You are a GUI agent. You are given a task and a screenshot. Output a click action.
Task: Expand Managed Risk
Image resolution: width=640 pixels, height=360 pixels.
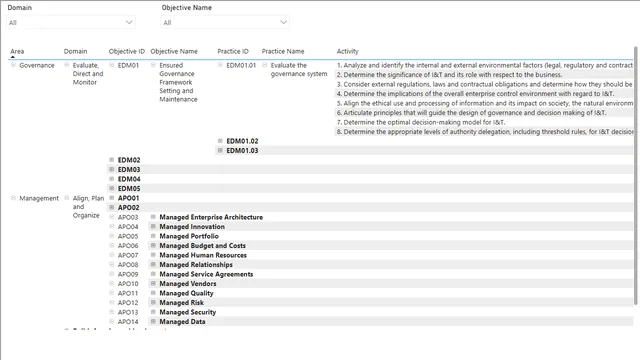coord(153,302)
